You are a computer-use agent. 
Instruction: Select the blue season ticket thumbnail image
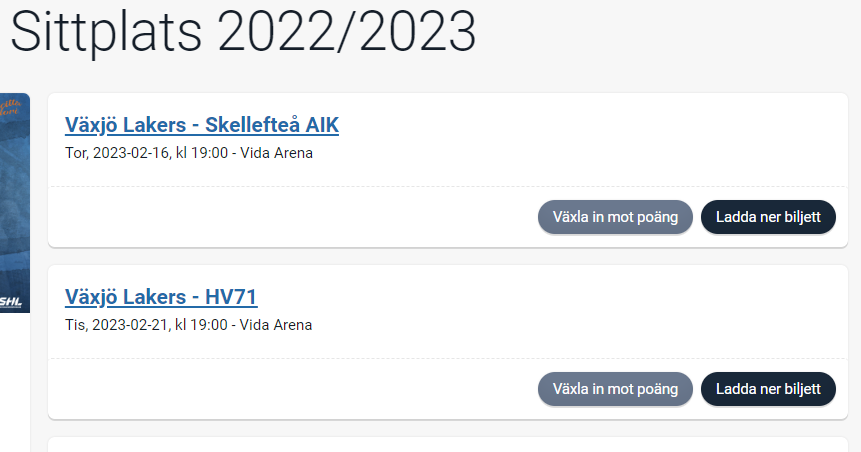[x=15, y=203]
